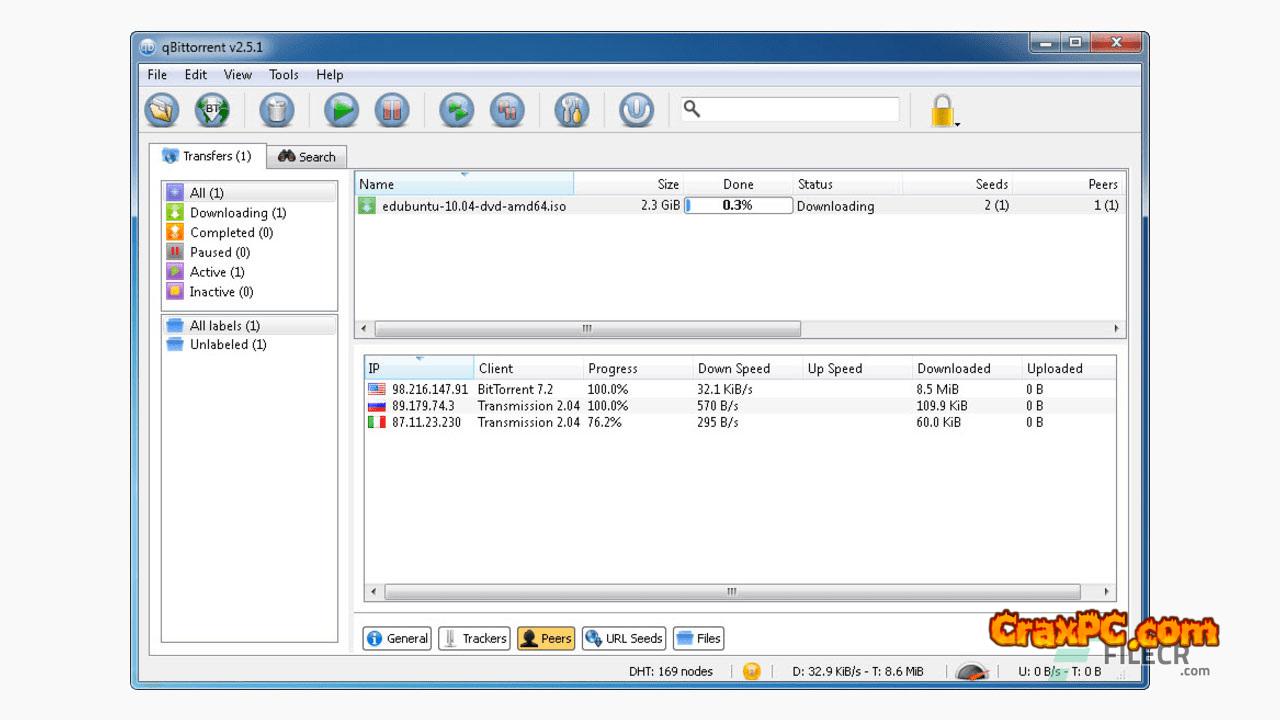Screen dimensions: 1280x720
Task: Toggle the alternative speed limits speedometer icon
Action: [x=972, y=672]
